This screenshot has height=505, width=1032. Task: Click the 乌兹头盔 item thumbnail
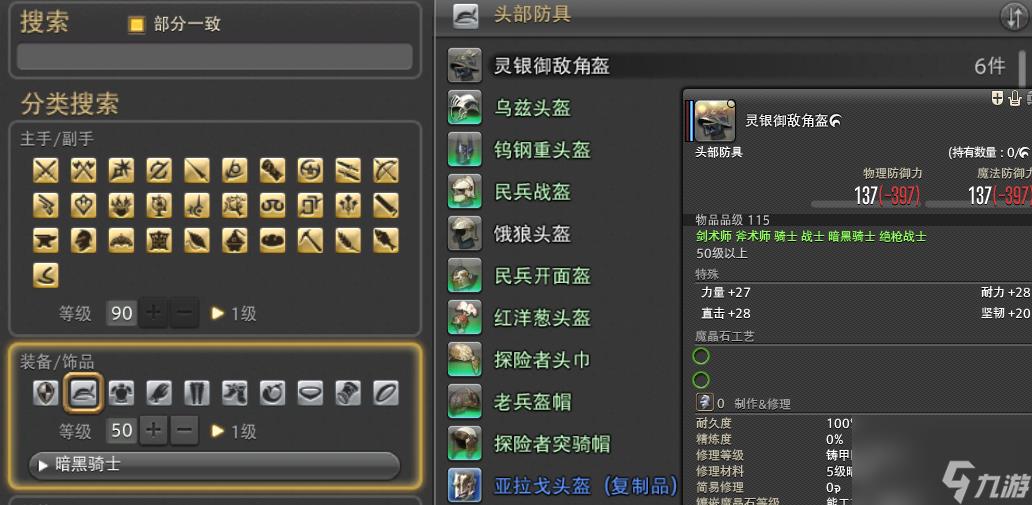[465, 107]
